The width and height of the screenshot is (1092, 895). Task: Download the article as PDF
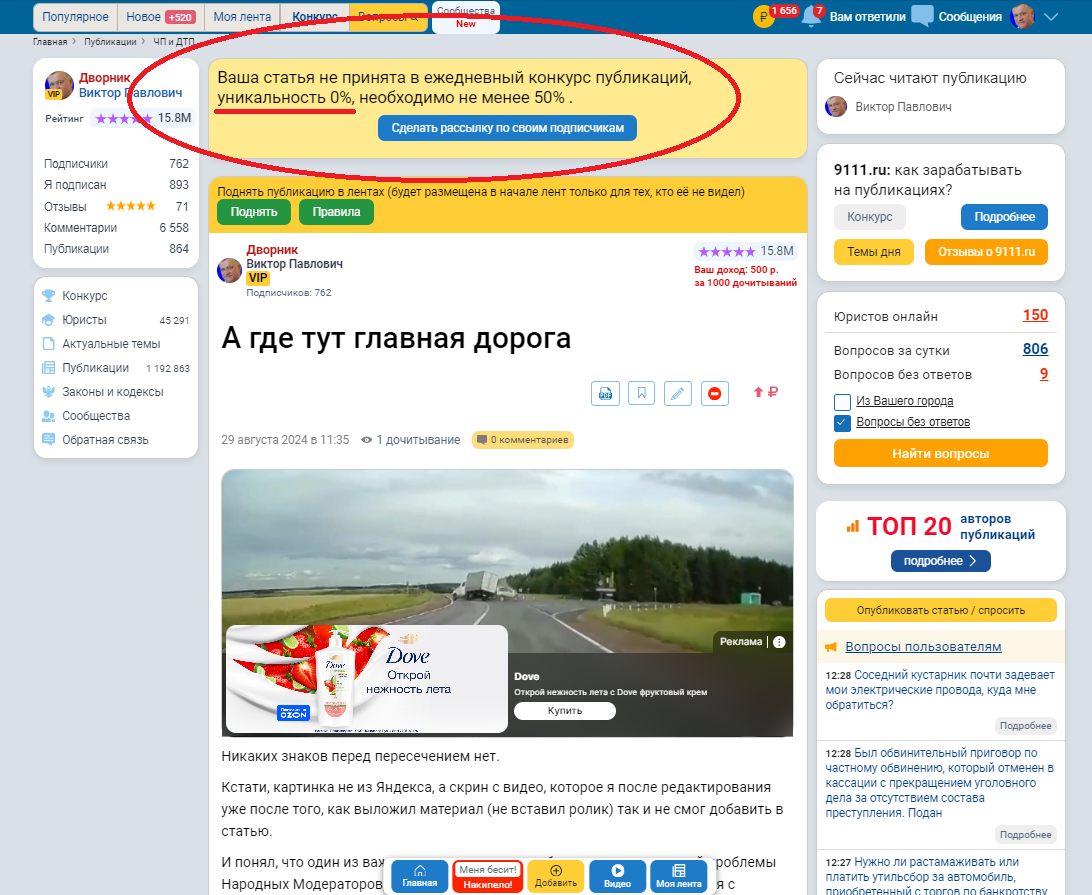pos(604,393)
